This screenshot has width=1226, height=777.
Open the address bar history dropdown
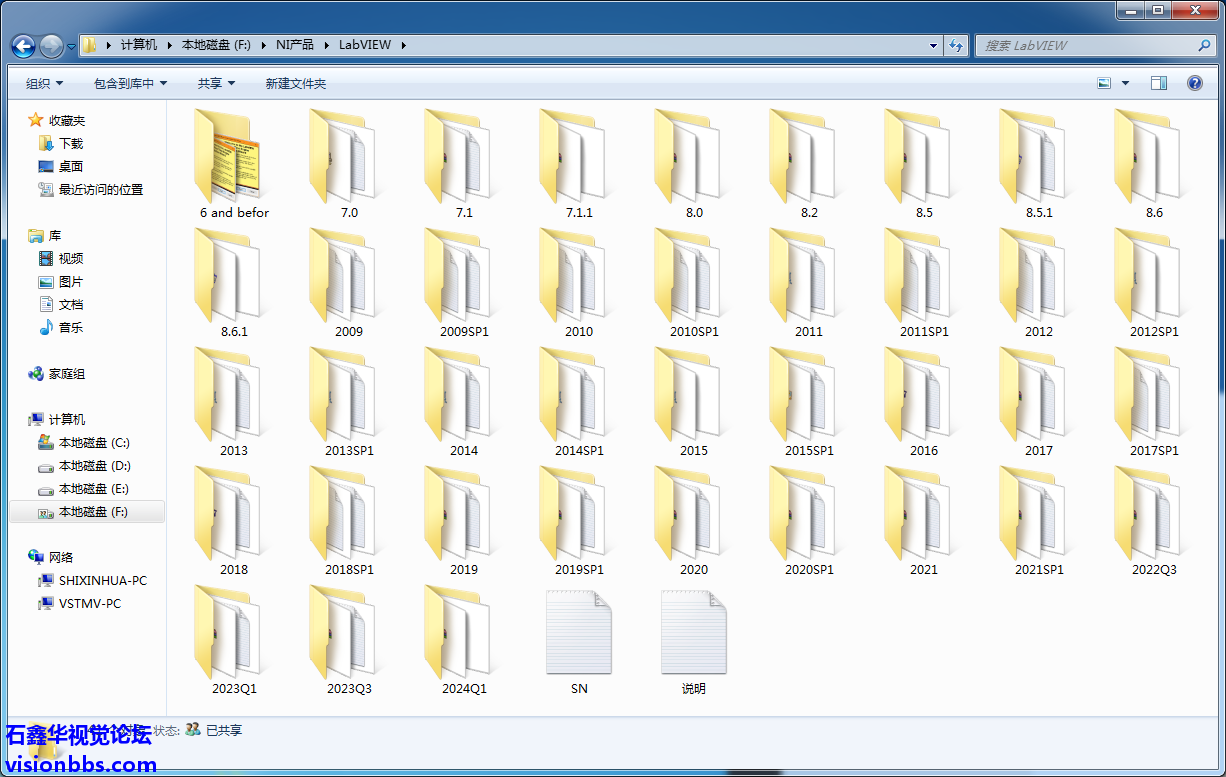tap(933, 46)
